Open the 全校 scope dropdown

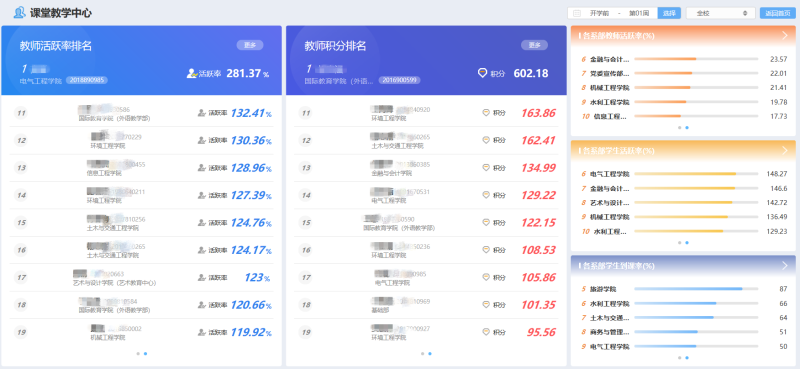click(x=720, y=13)
